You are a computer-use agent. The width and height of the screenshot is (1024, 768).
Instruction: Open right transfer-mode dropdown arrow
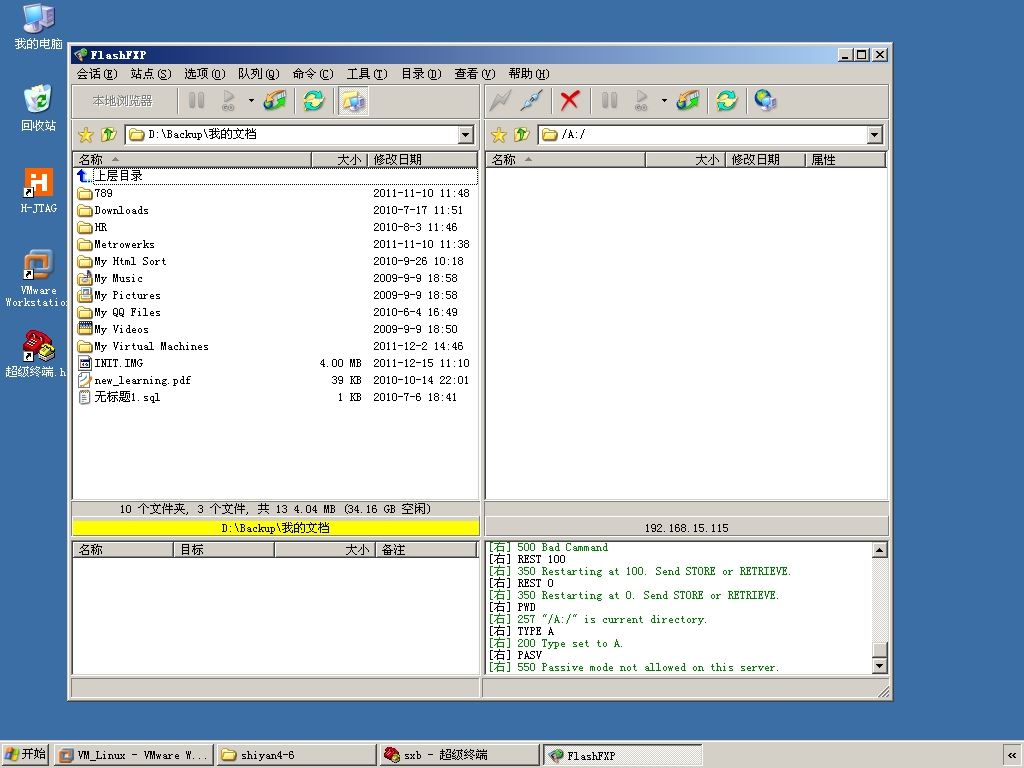(664, 101)
